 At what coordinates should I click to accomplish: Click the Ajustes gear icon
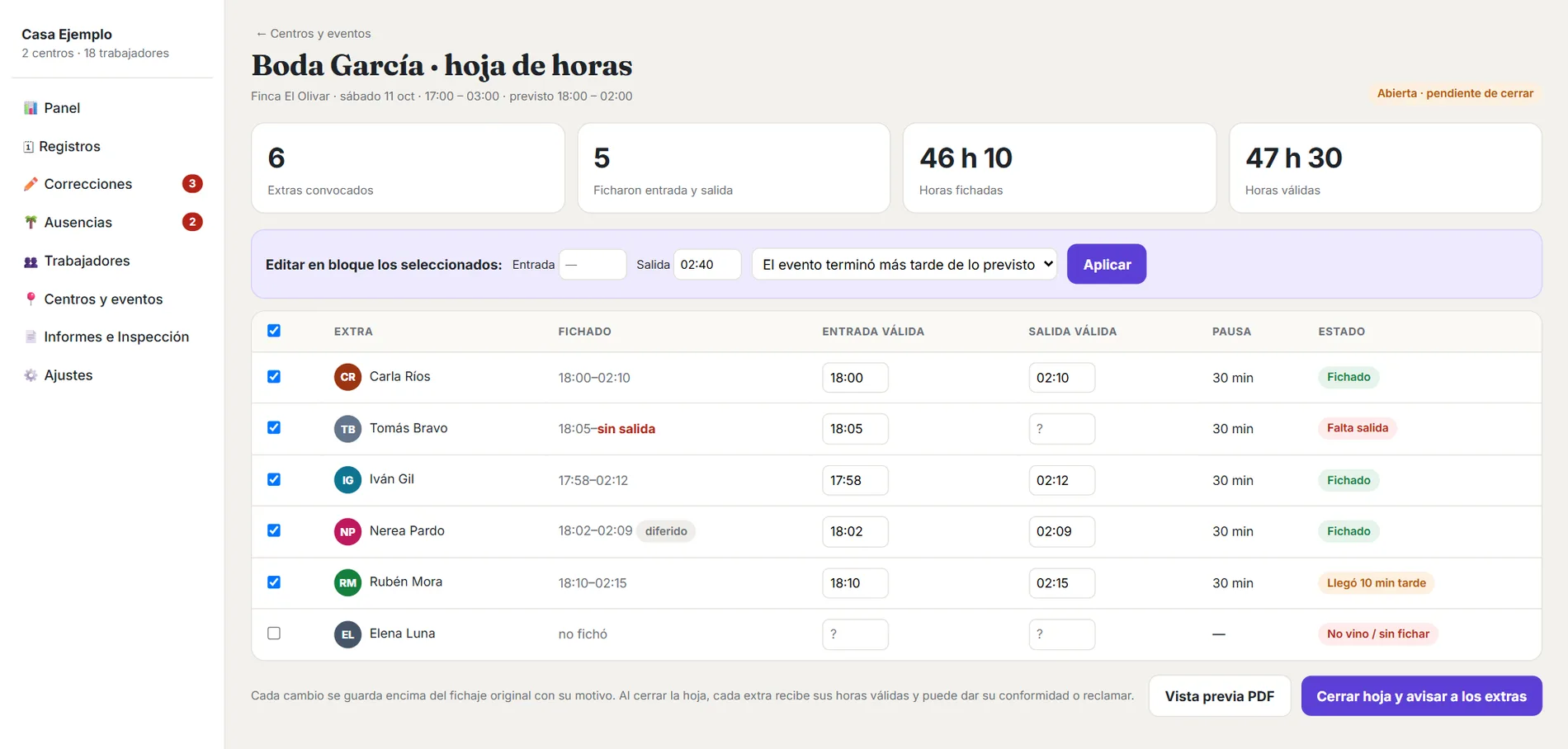(31, 375)
